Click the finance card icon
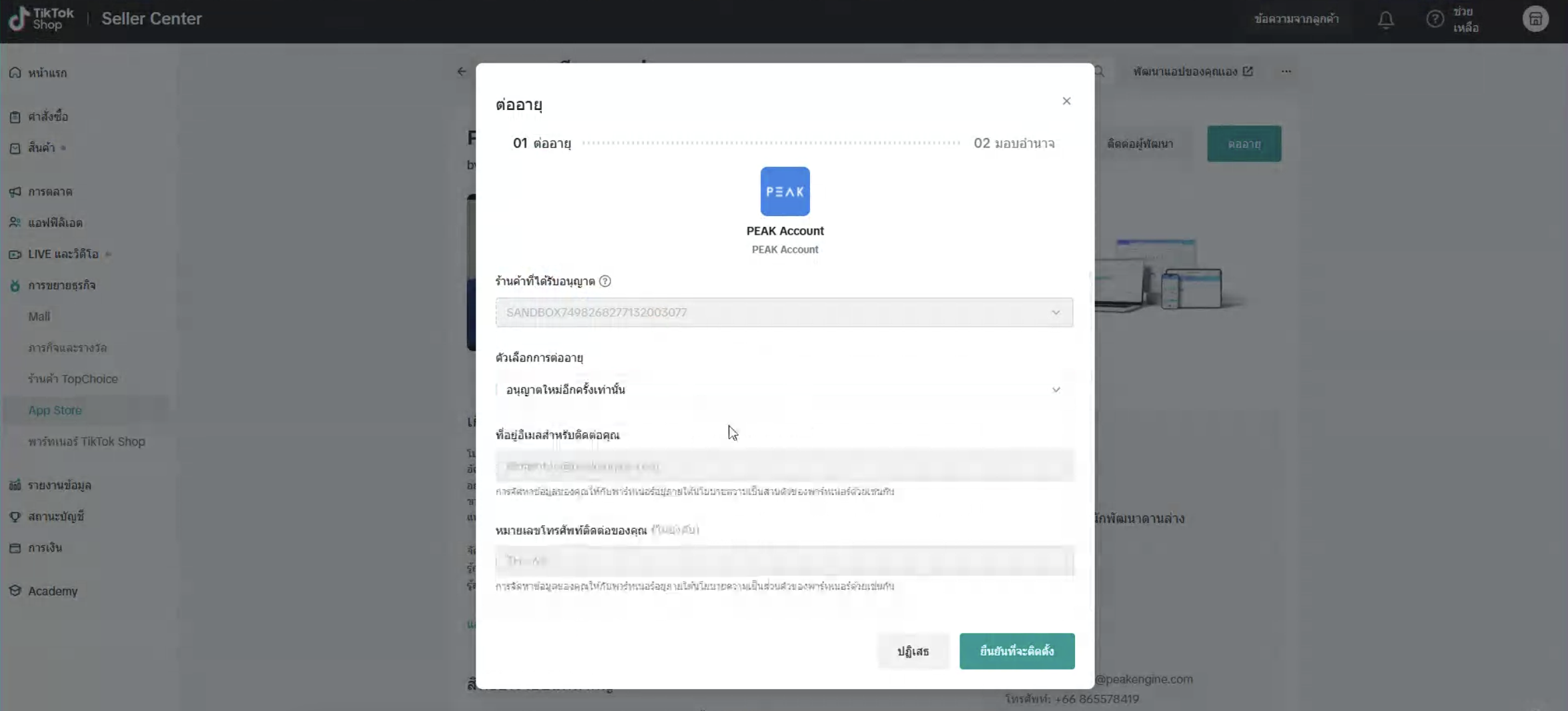This screenshot has height=711, width=1568. [x=15, y=548]
